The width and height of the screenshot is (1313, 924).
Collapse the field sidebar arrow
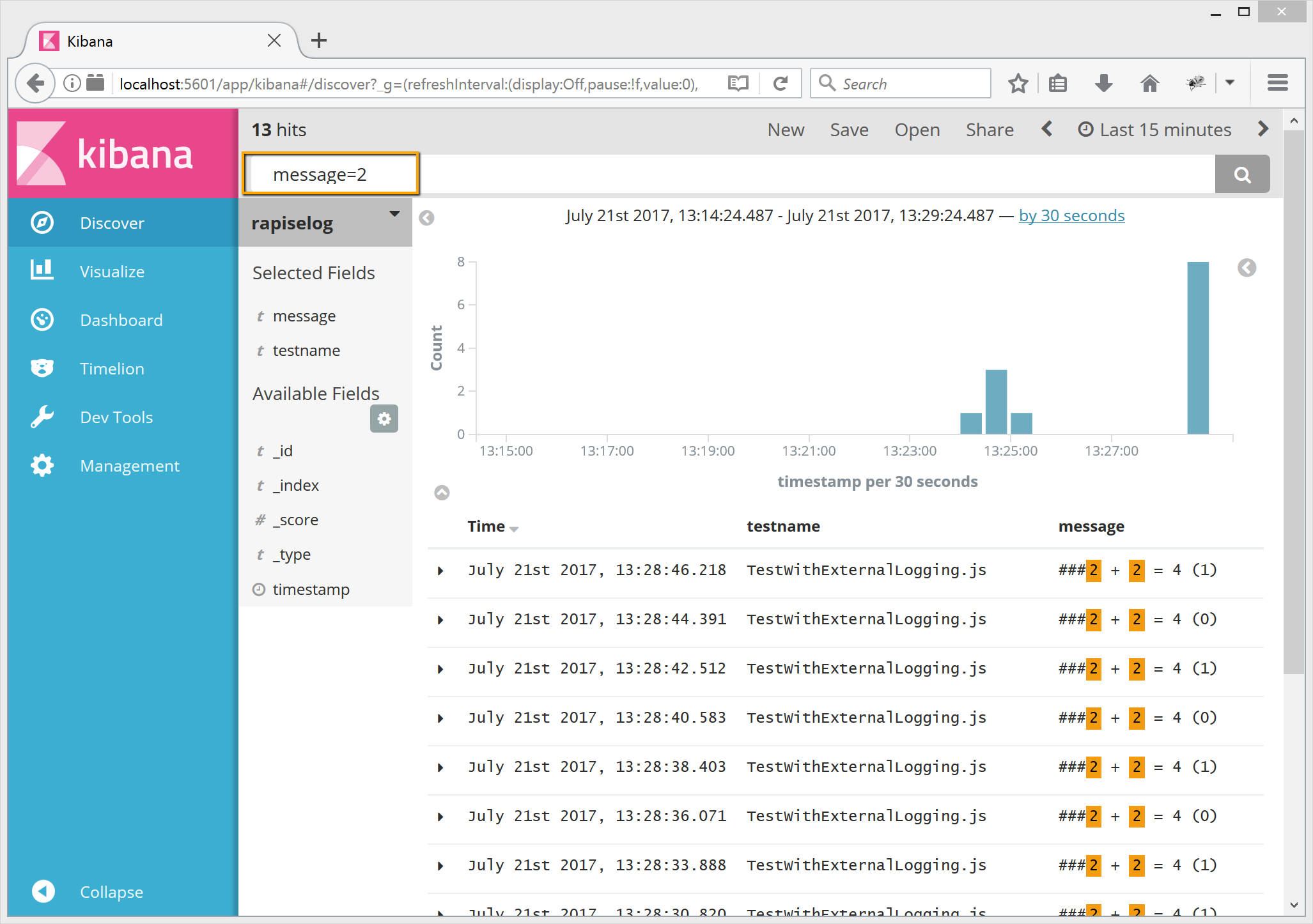coord(426,218)
